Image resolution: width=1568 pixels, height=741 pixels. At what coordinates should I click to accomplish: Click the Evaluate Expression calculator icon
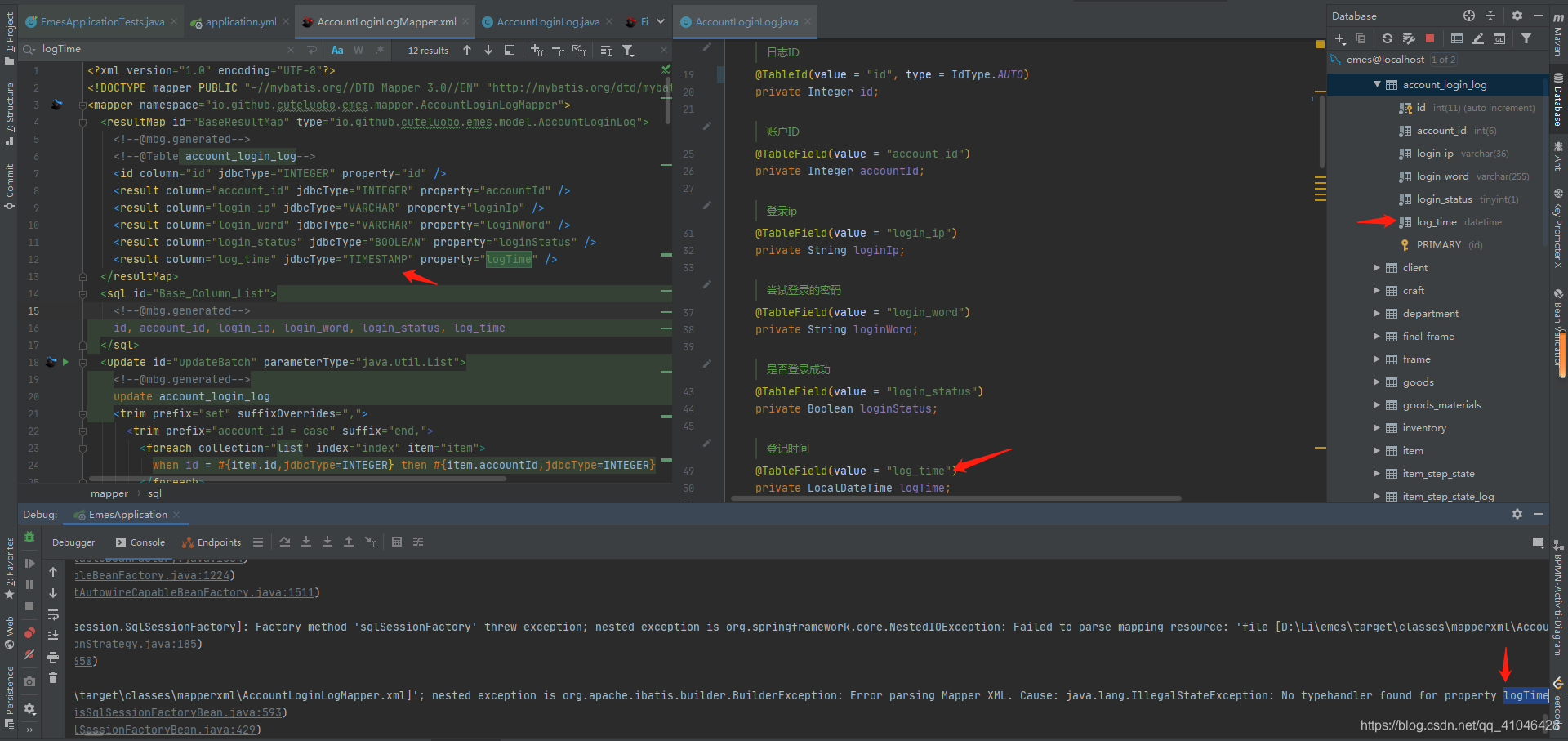tap(397, 542)
